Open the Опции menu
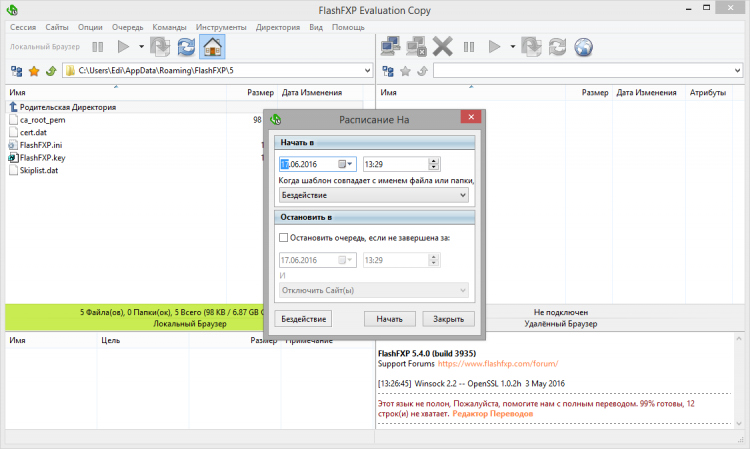 pyautogui.click(x=90, y=27)
